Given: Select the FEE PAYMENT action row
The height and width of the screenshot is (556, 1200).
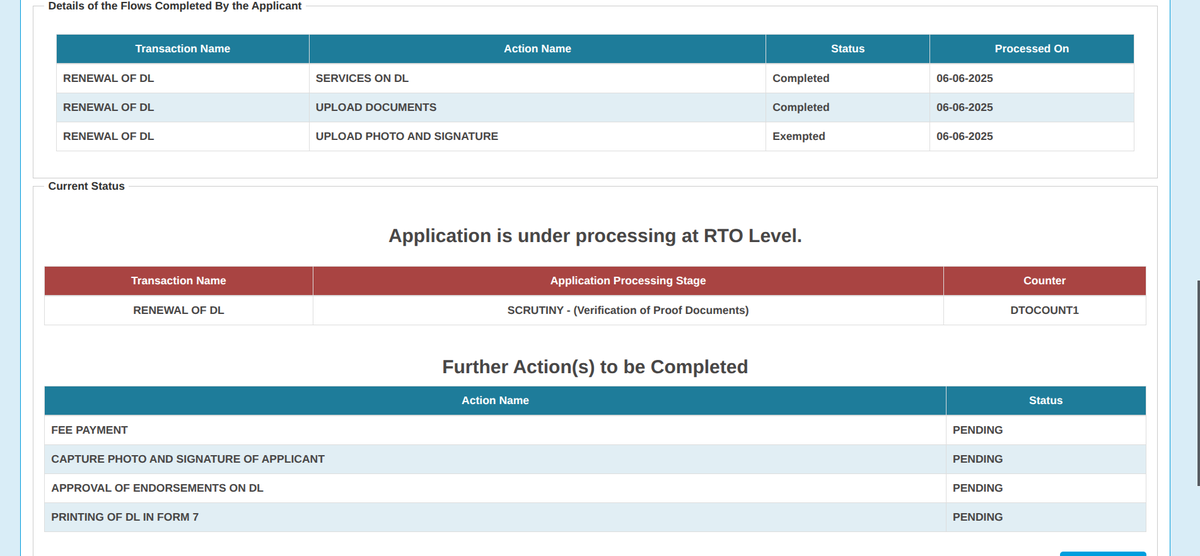Looking at the screenshot, I should click(595, 430).
